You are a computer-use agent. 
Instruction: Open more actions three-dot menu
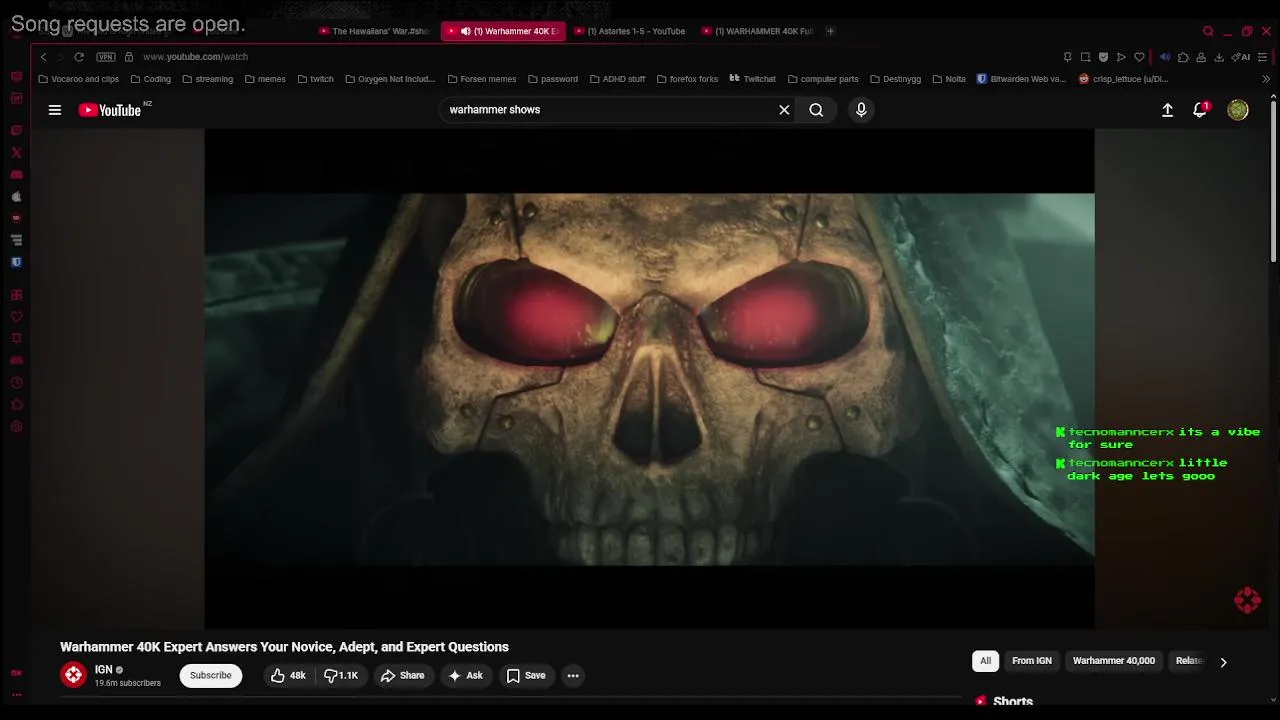(x=573, y=676)
